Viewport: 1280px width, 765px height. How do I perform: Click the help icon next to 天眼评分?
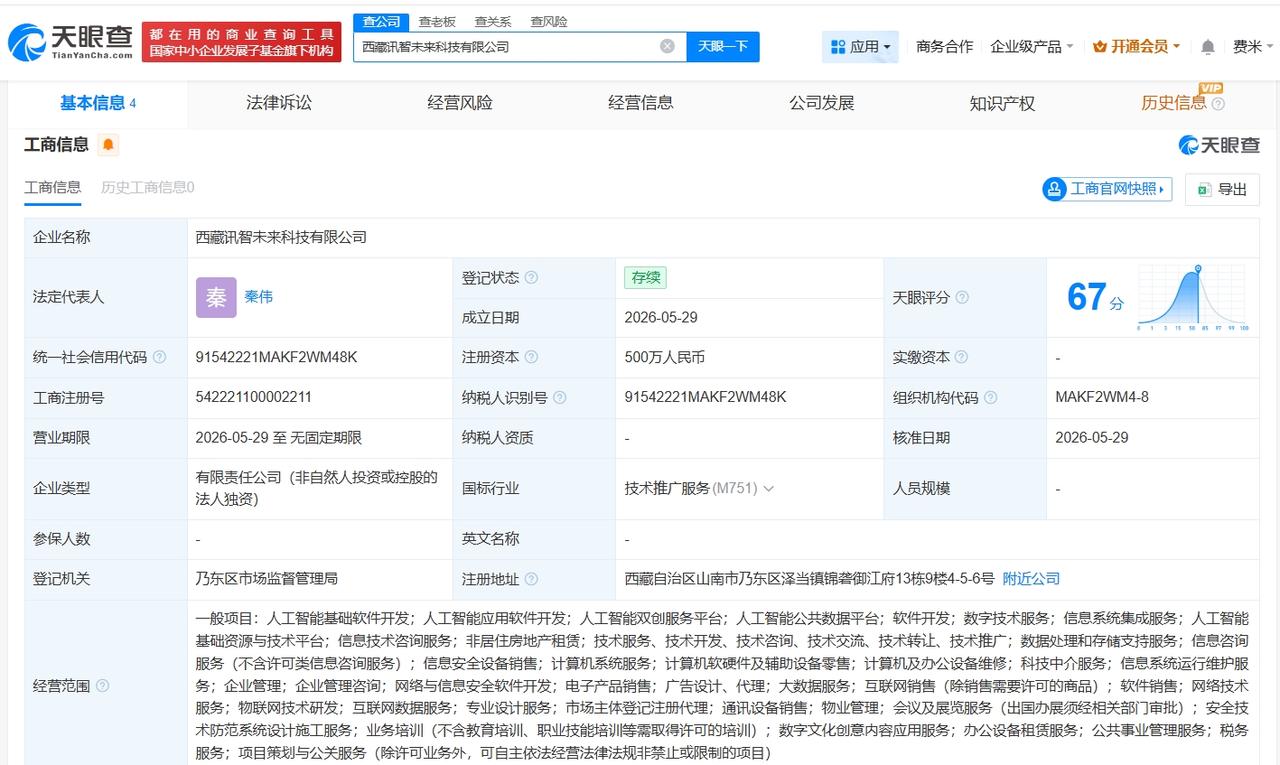point(962,297)
